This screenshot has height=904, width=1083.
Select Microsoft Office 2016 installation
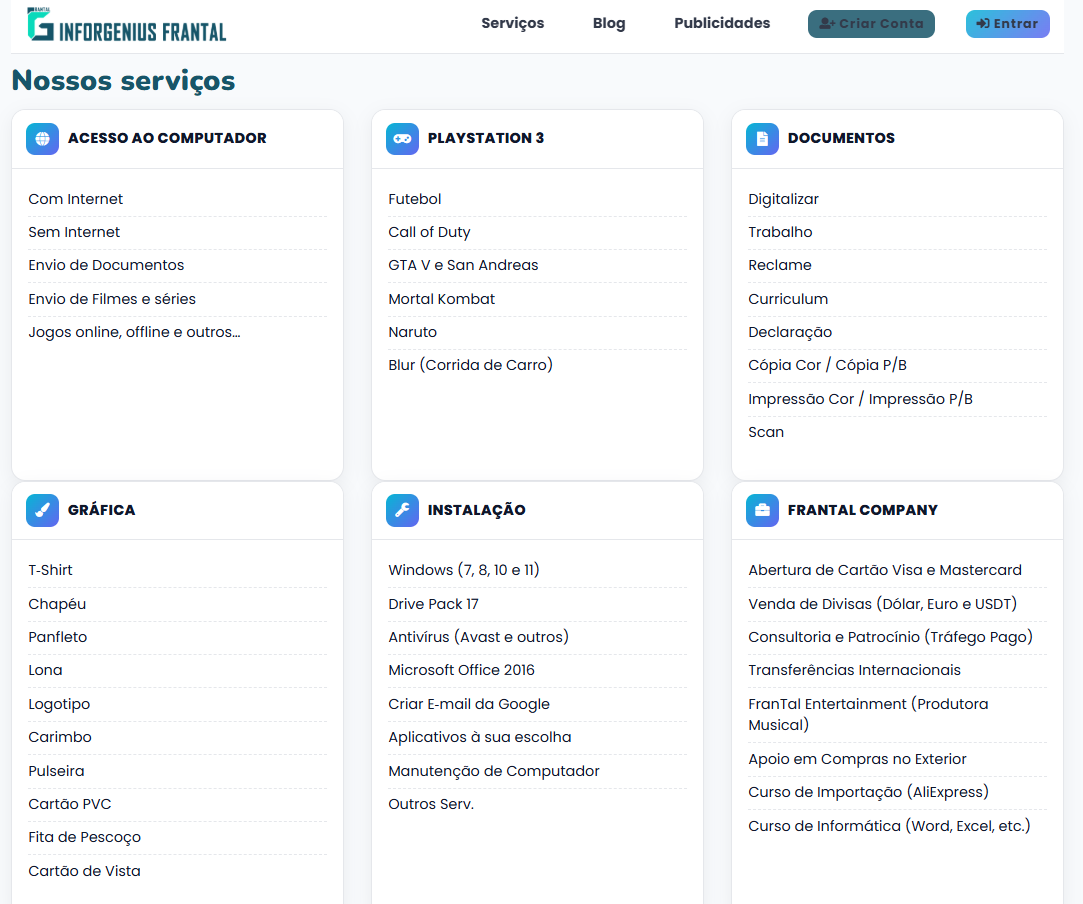coord(461,670)
